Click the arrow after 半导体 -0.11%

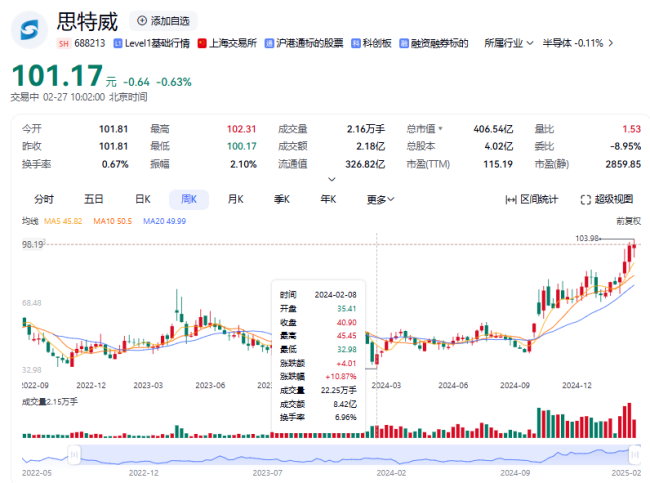coord(611,43)
